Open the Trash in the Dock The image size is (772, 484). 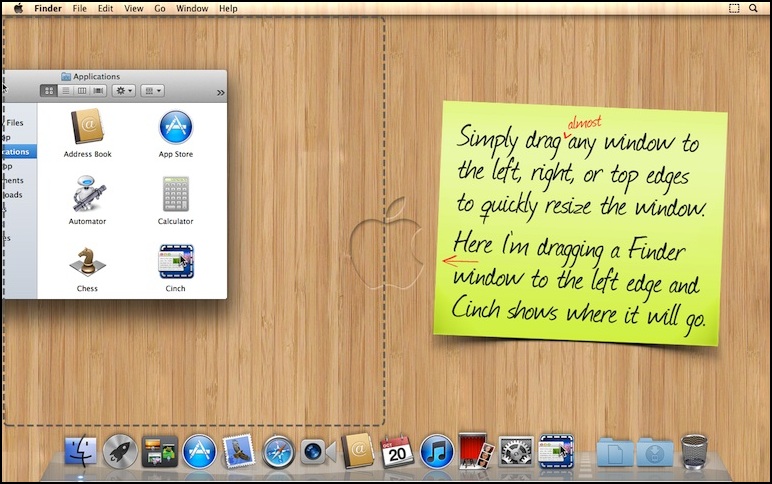pyautogui.click(x=693, y=453)
